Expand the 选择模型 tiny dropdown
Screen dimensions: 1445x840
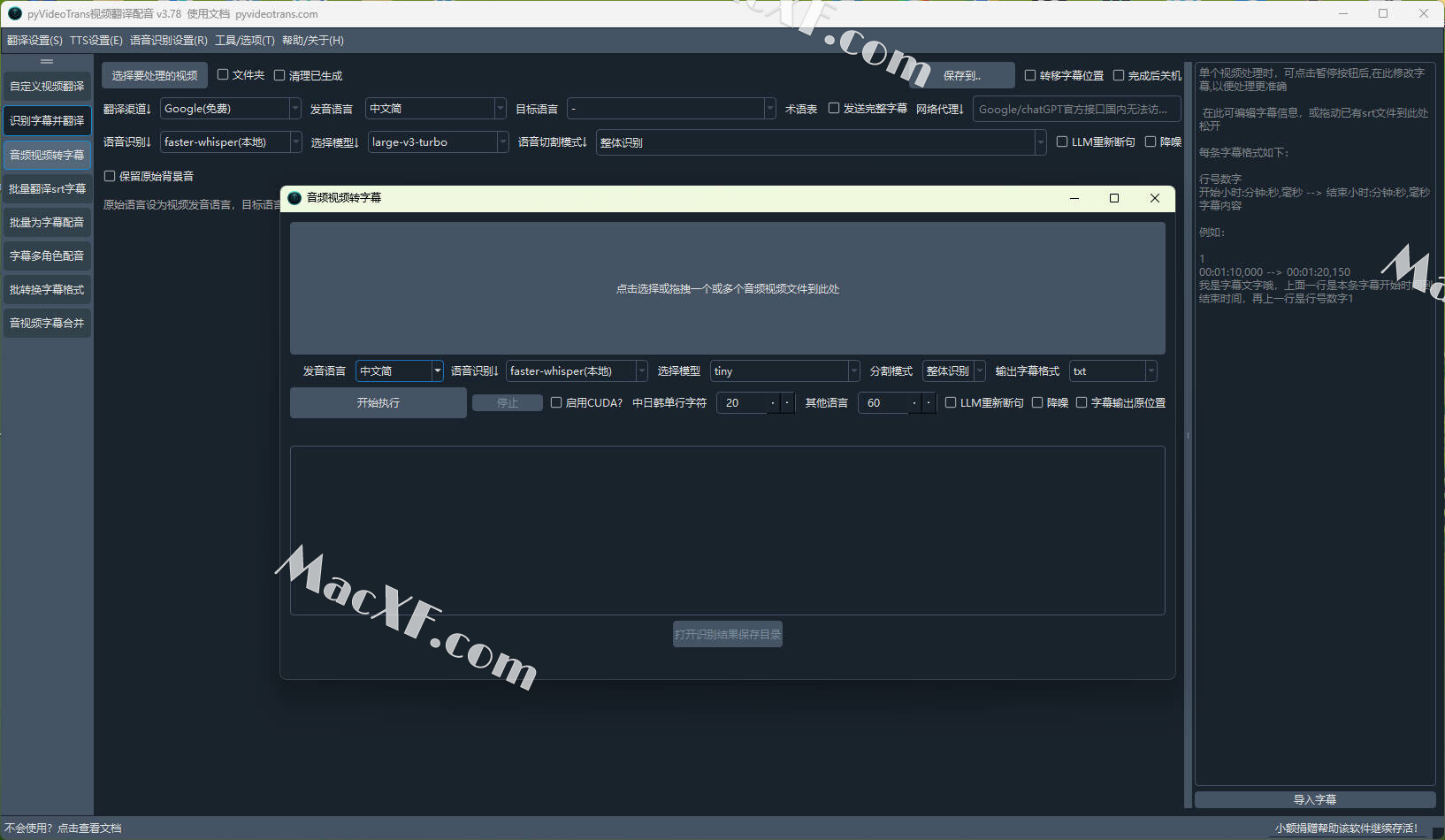(x=784, y=371)
